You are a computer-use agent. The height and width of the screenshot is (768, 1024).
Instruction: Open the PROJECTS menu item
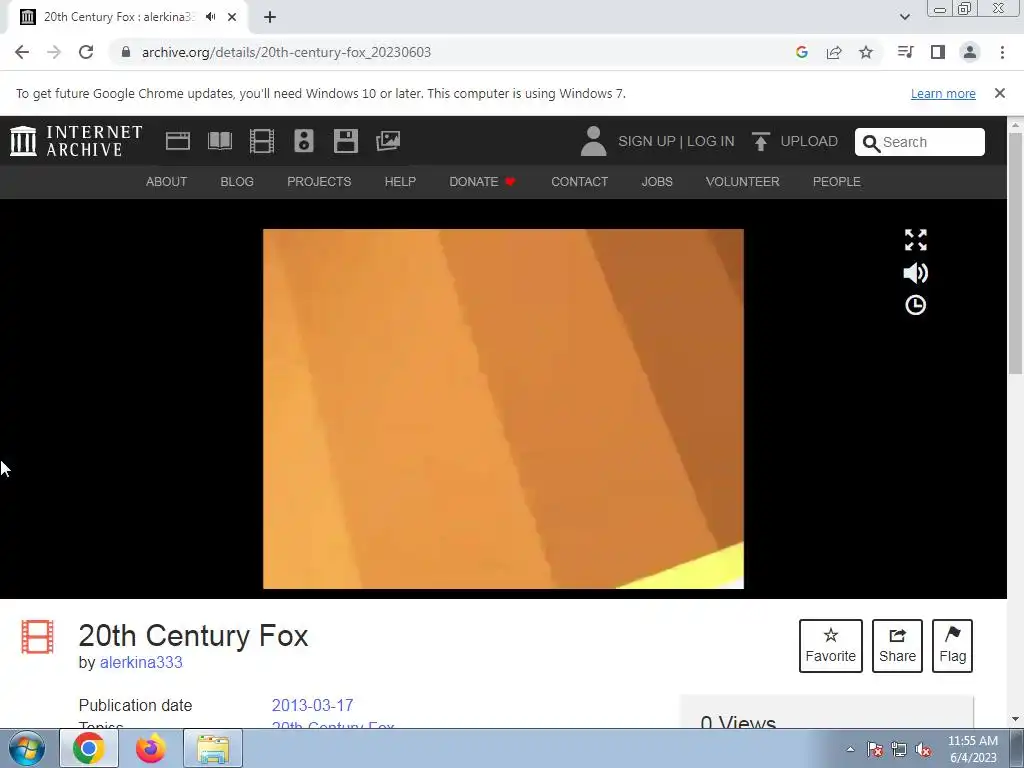tap(319, 182)
